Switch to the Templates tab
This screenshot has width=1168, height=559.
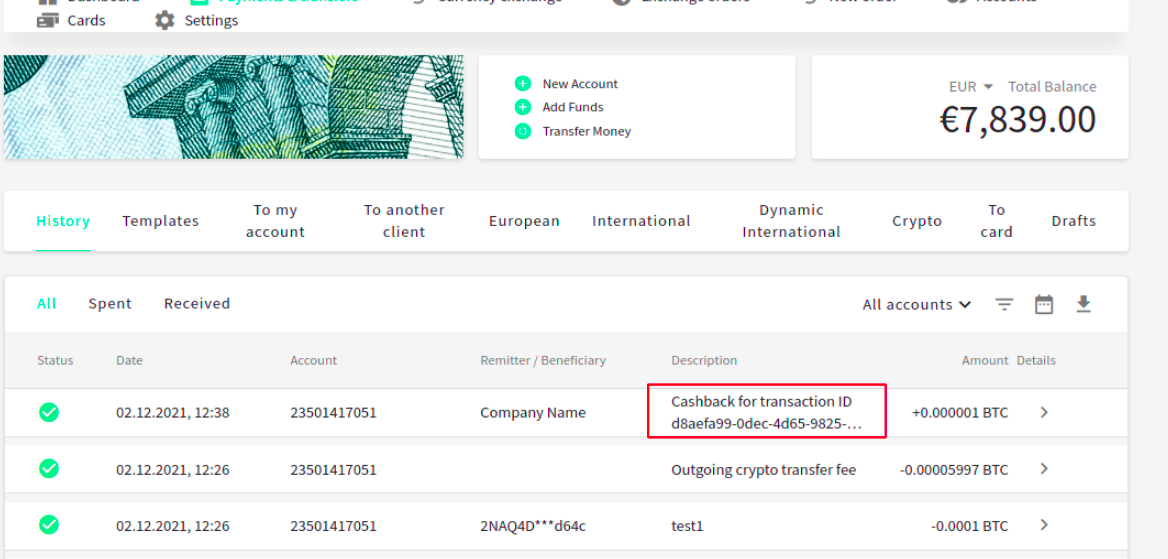tap(160, 221)
